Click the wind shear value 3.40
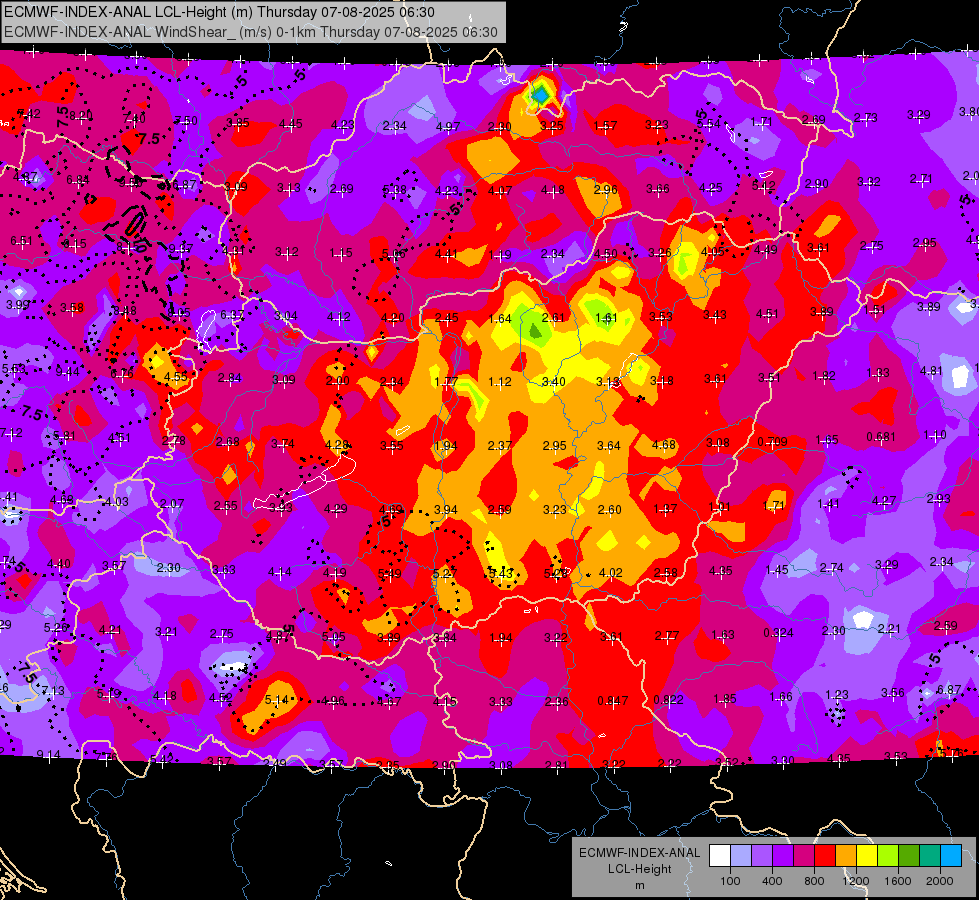Screen dimensions: 979x900 pyautogui.click(x=553, y=382)
